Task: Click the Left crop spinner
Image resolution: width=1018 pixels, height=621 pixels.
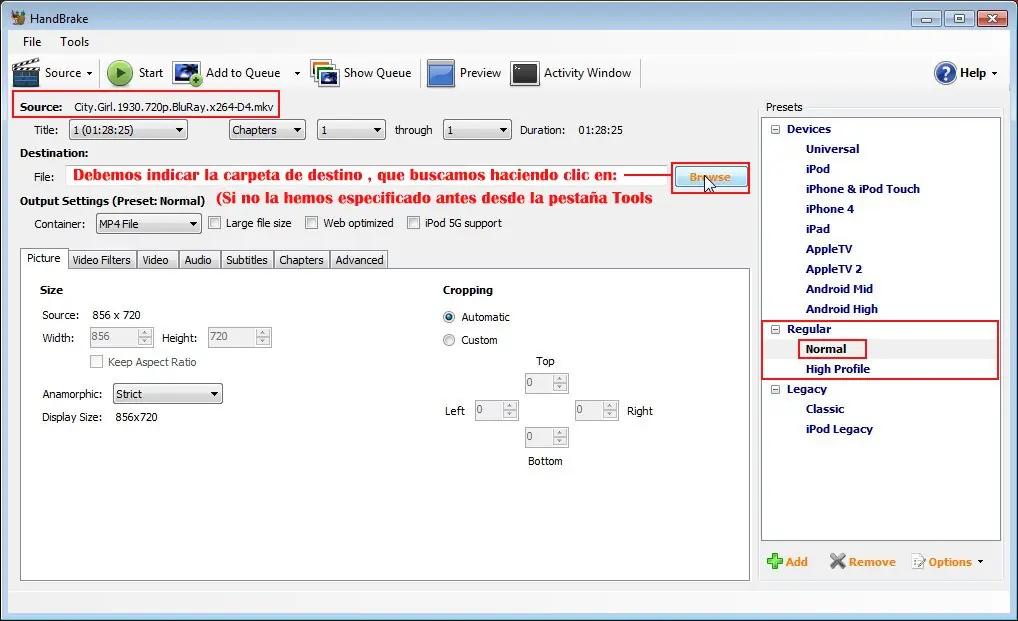Action: [x=497, y=410]
